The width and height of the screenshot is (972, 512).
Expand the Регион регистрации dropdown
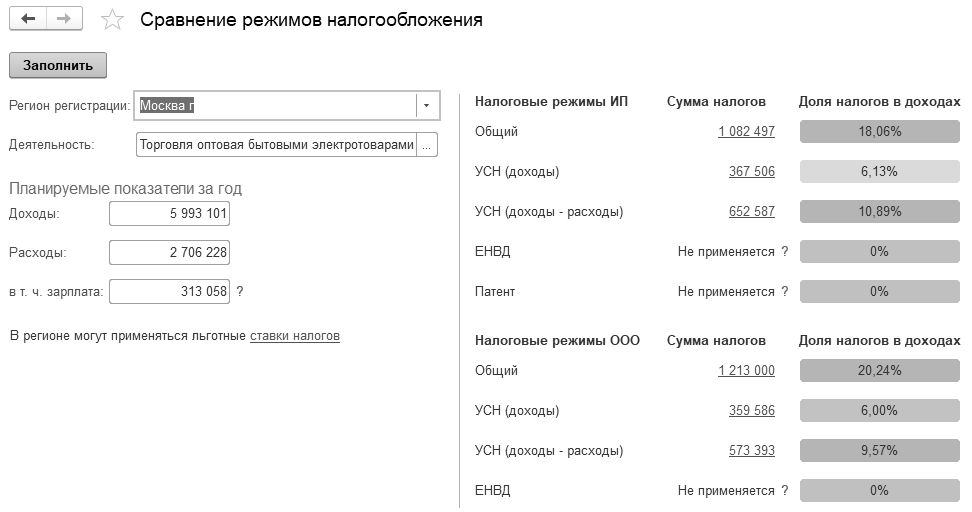point(427,105)
